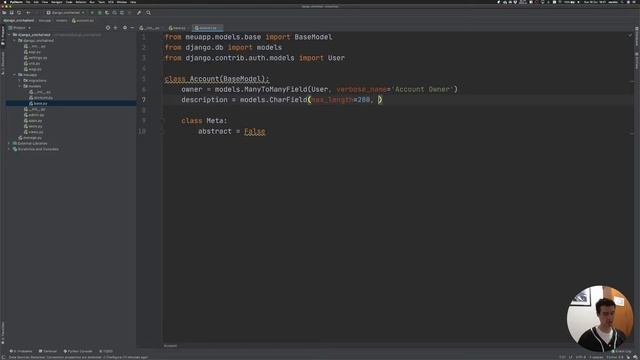The image size is (640, 360).
Task: Open the Help menu
Action: pyautogui.click(x=133, y=2)
